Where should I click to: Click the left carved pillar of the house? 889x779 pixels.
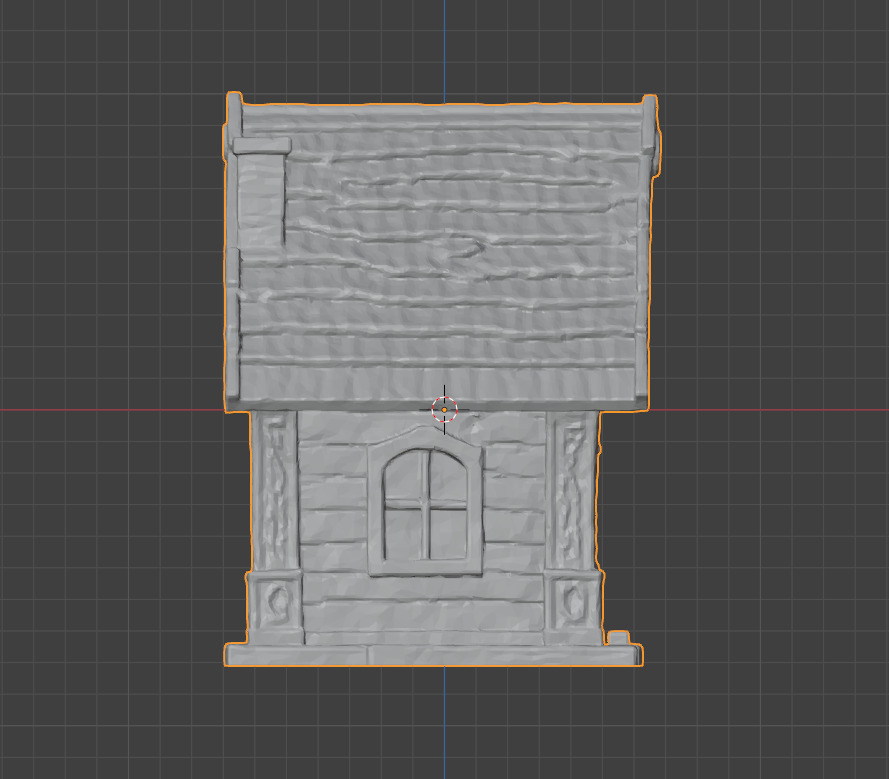pyautogui.click(x=274, y=527)
